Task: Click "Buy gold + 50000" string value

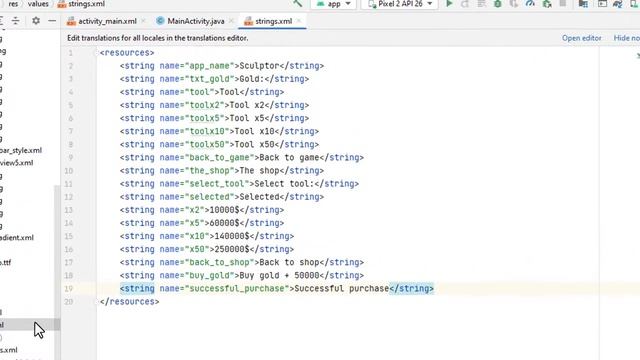Action: coord(280,275)
